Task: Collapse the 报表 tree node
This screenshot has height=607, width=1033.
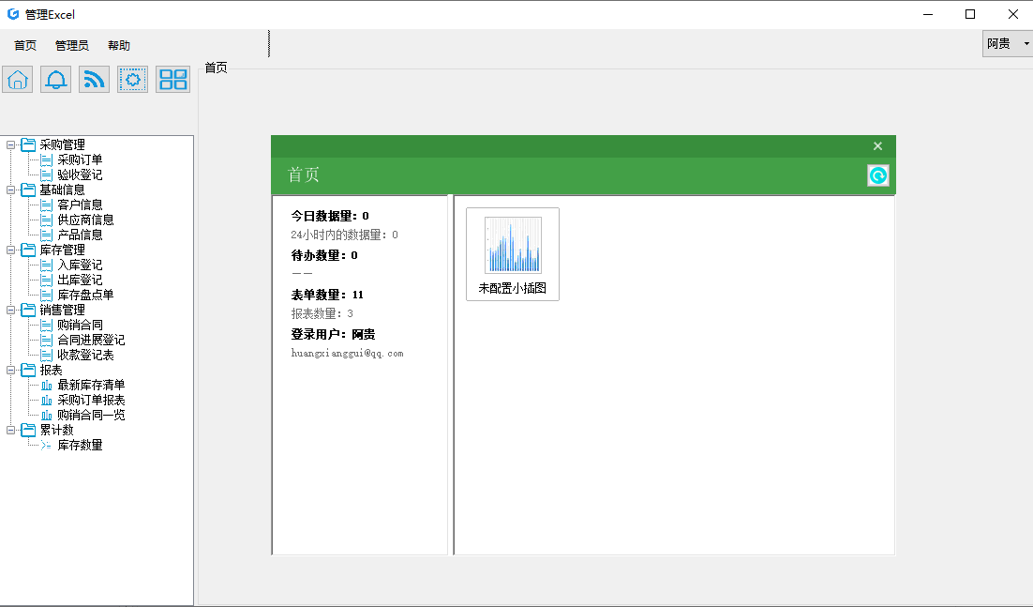Action: point(11,370)
